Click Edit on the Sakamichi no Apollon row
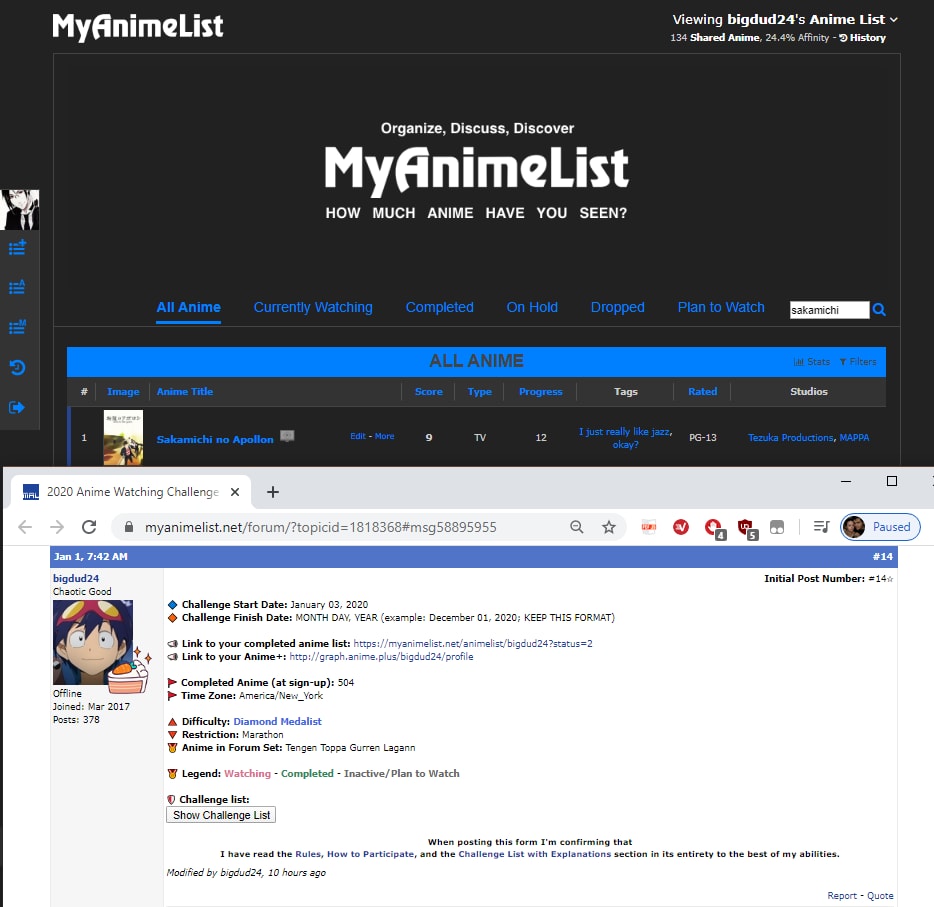The width and height of the screenshot is (934, 907). pyautogui.click(x=358, y=436)
